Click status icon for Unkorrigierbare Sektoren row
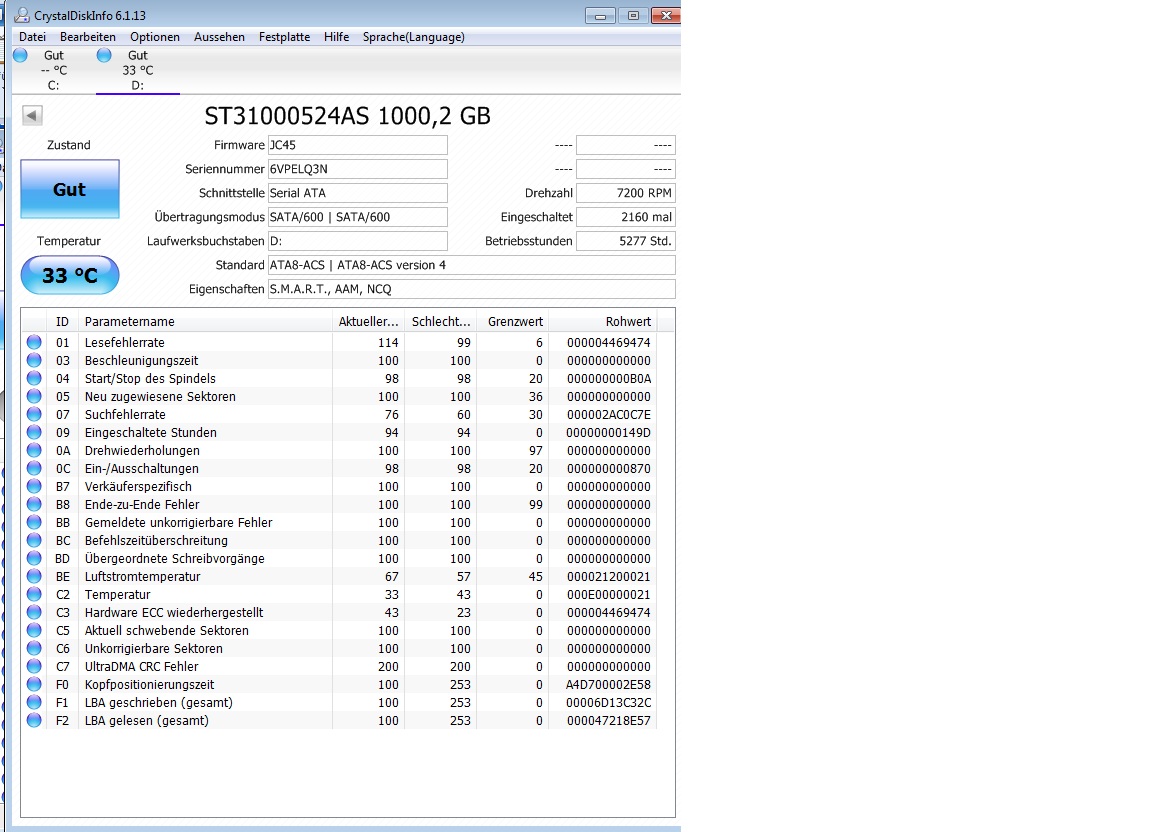The height and width of the screenshot is (832, 1152). pyautogui.click(x=34, y=648)
